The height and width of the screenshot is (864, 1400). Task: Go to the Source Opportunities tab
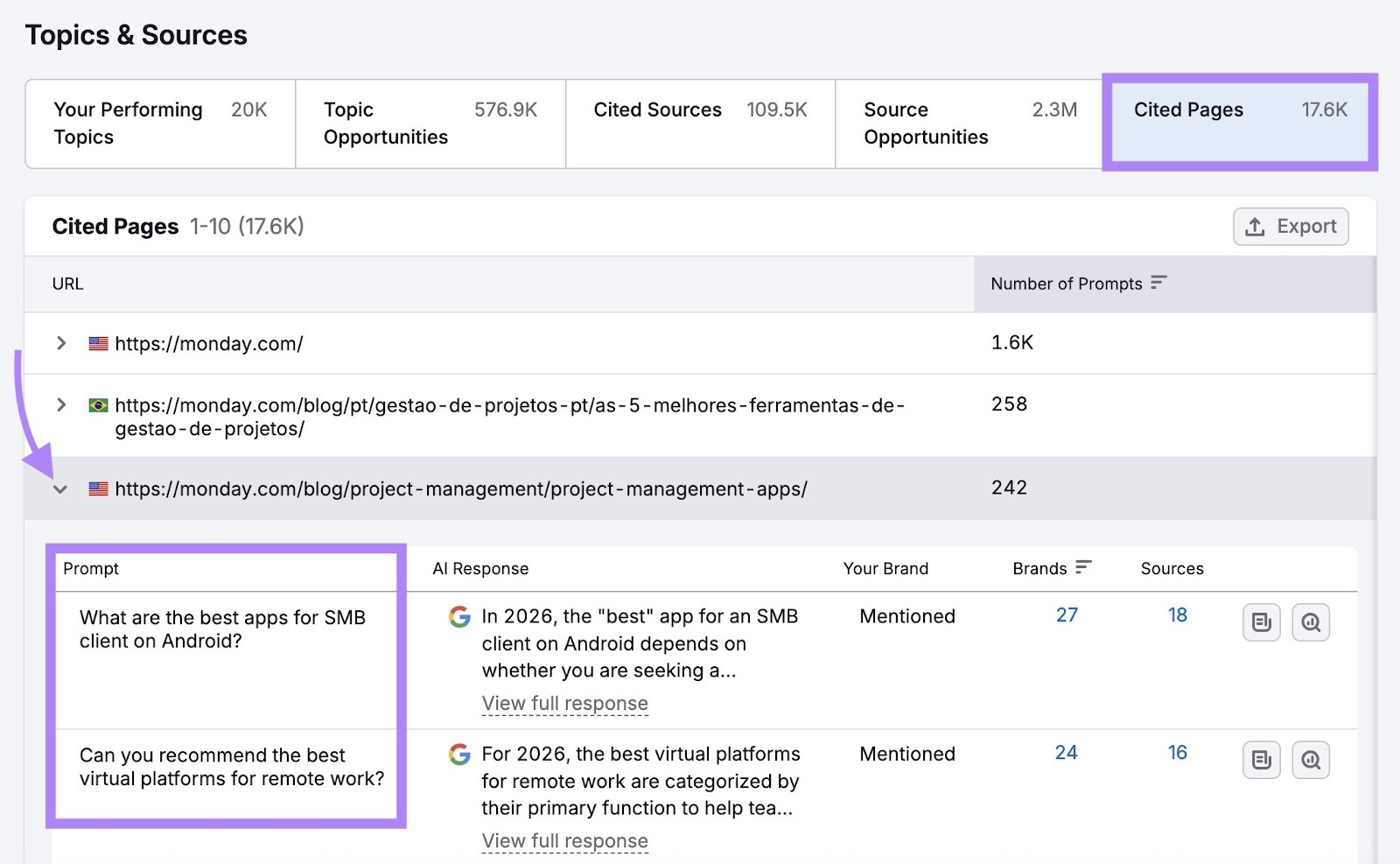[x=969, y=123]
